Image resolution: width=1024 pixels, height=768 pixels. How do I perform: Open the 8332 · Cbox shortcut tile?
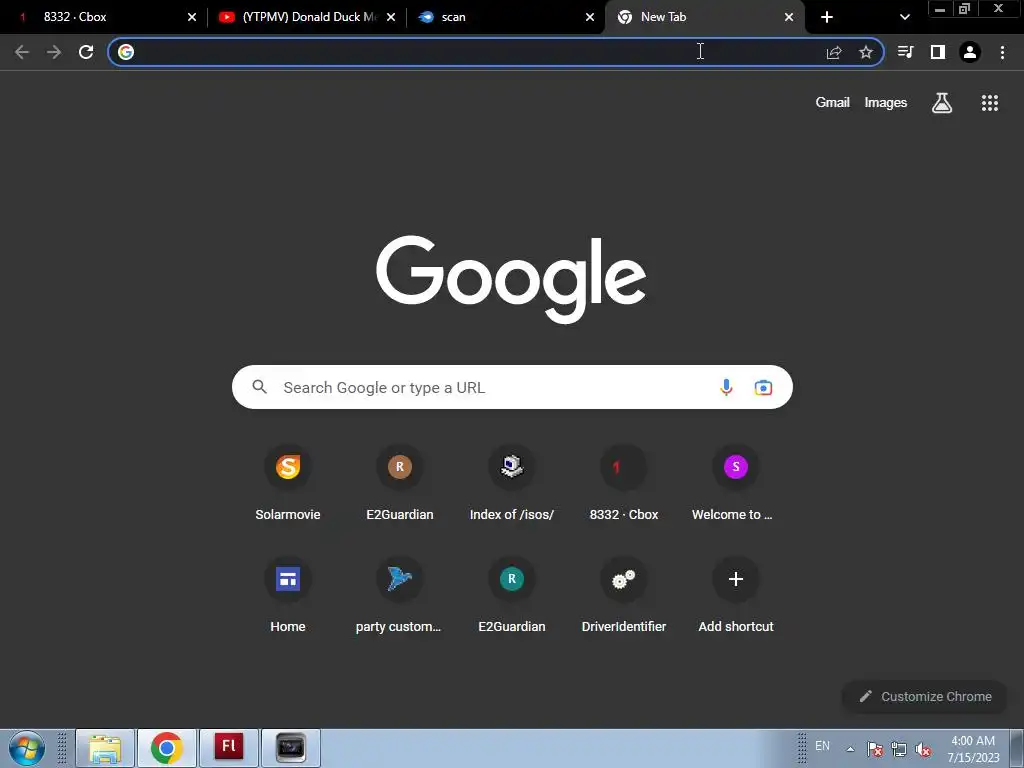(624, 483)
